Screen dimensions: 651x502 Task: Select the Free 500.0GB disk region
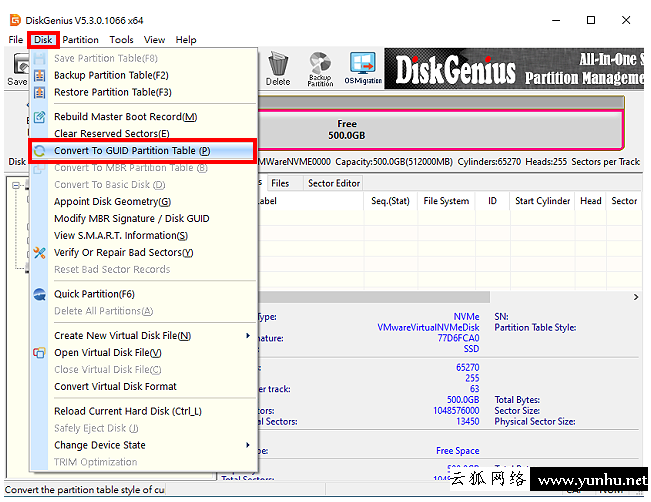coord(440,130)
